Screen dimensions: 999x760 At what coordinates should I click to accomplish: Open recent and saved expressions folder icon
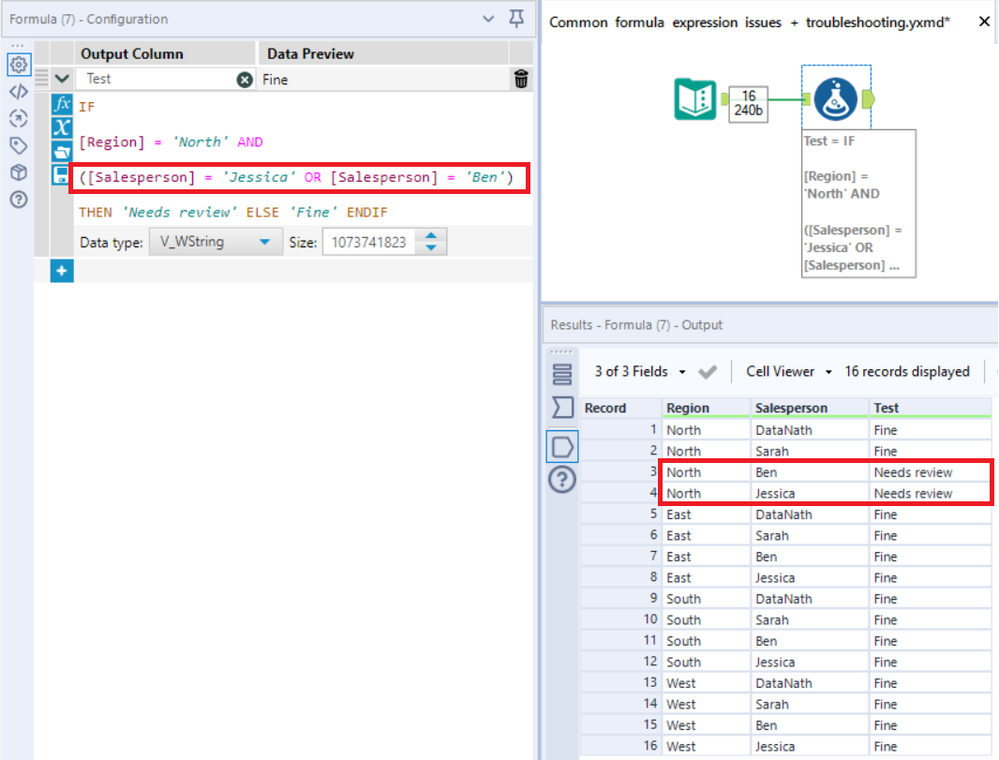tap(62, 152)
